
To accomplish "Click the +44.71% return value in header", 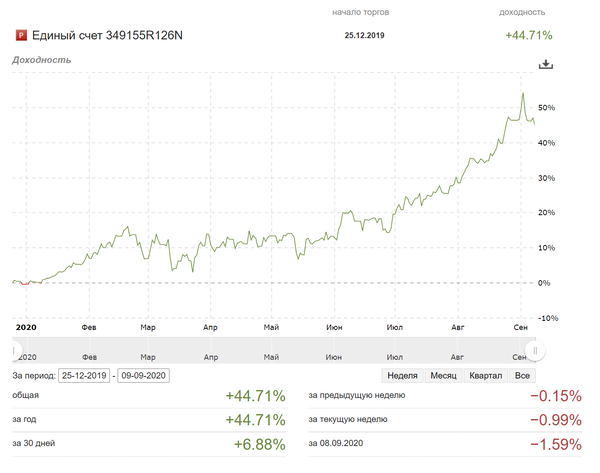I will click(x=529, y=36).
